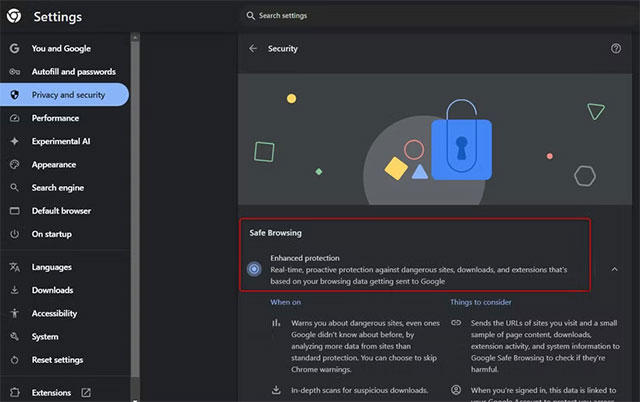Click the Security page title
Screen dimensions: 640x402
(x=282, y=49)
